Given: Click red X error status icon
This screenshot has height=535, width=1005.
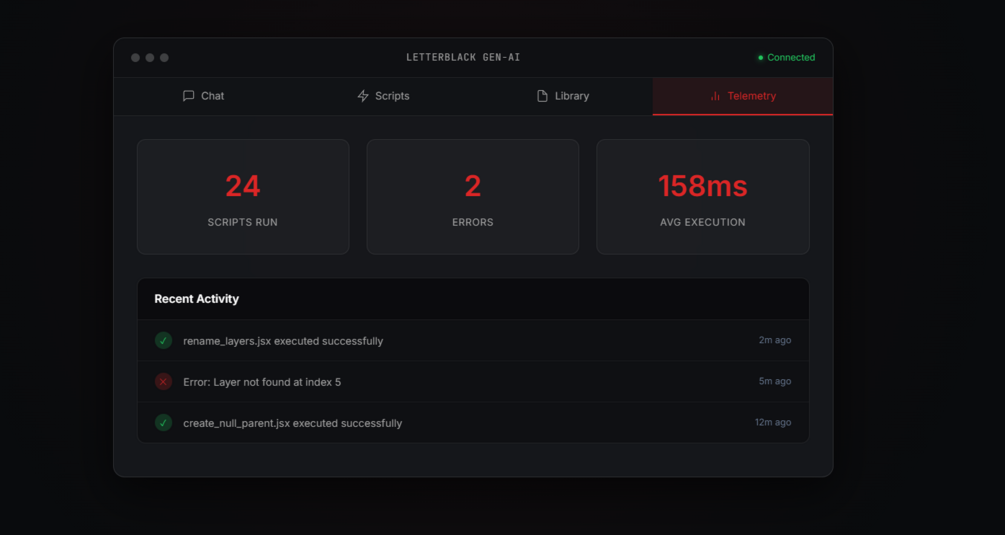Looking at the screenshot, I should click(163, 381).
